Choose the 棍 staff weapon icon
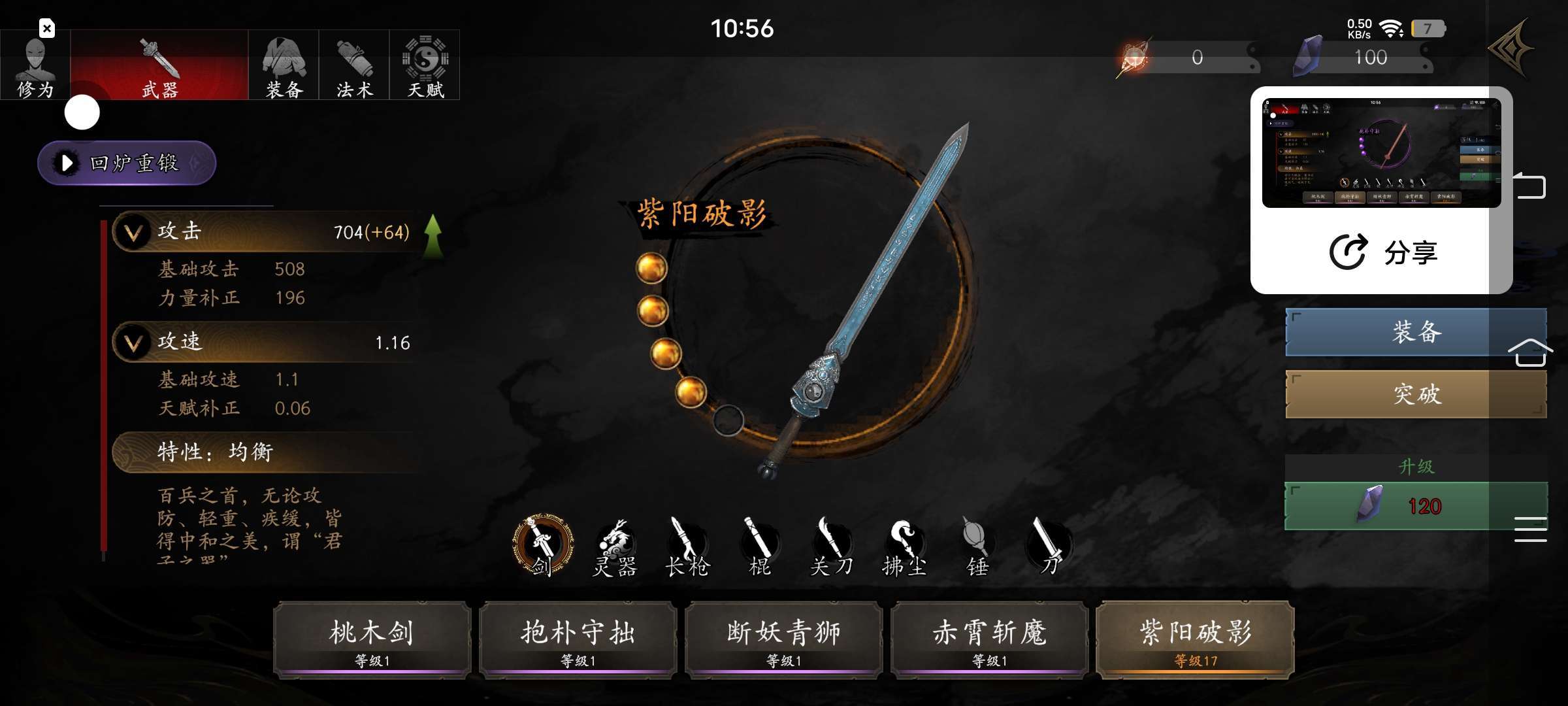 pos(759,548)
